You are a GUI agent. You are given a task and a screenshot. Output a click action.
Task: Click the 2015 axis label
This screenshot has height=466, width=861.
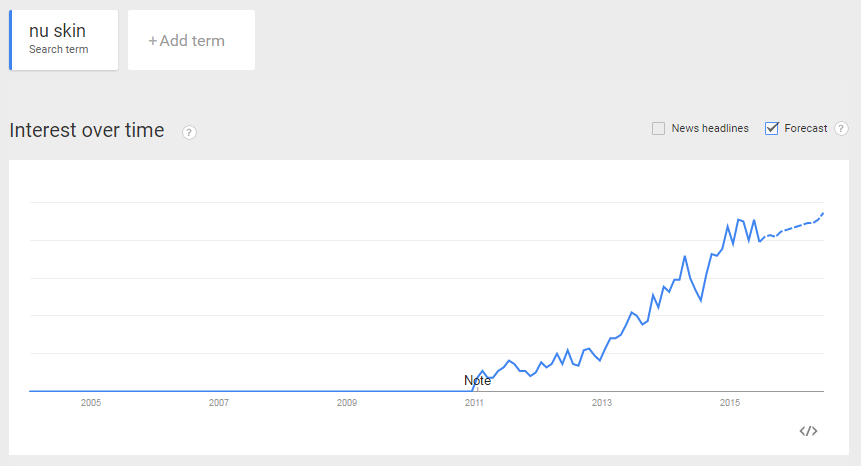[x=730, y=403]
